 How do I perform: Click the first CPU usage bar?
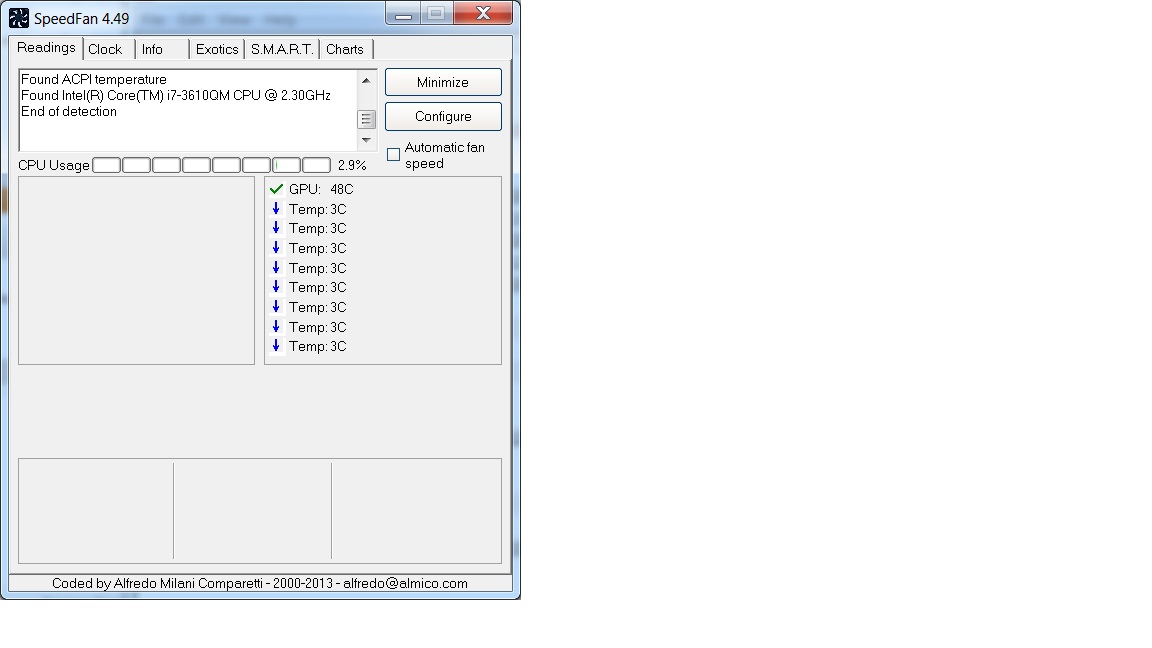107,165
